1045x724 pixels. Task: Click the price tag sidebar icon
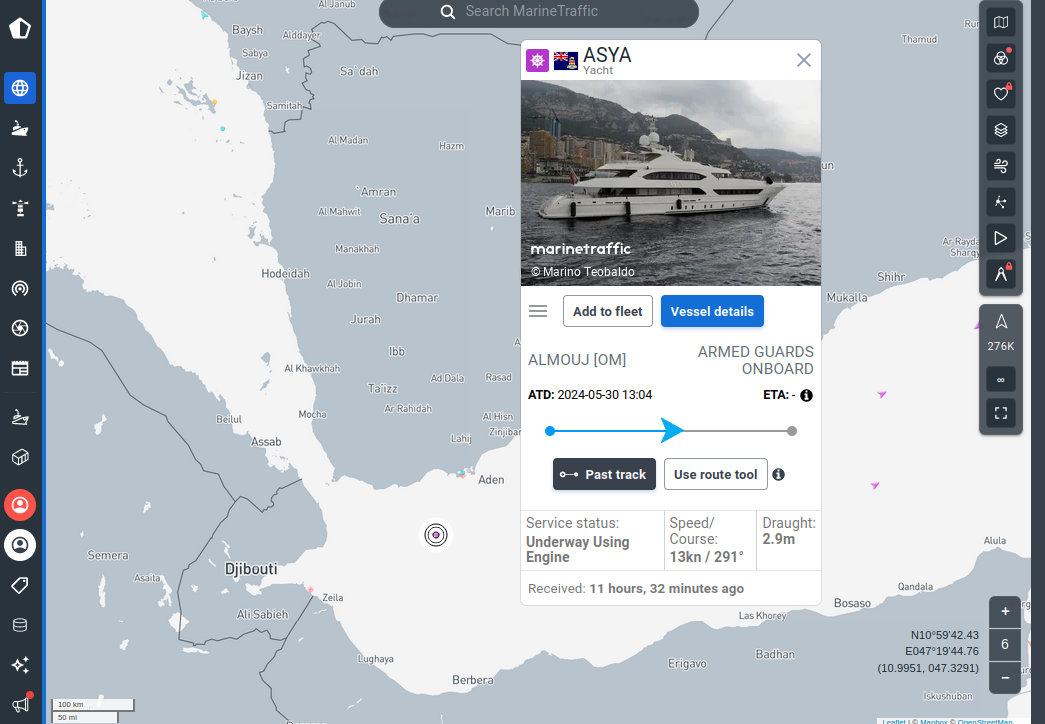tap(20, 585)
